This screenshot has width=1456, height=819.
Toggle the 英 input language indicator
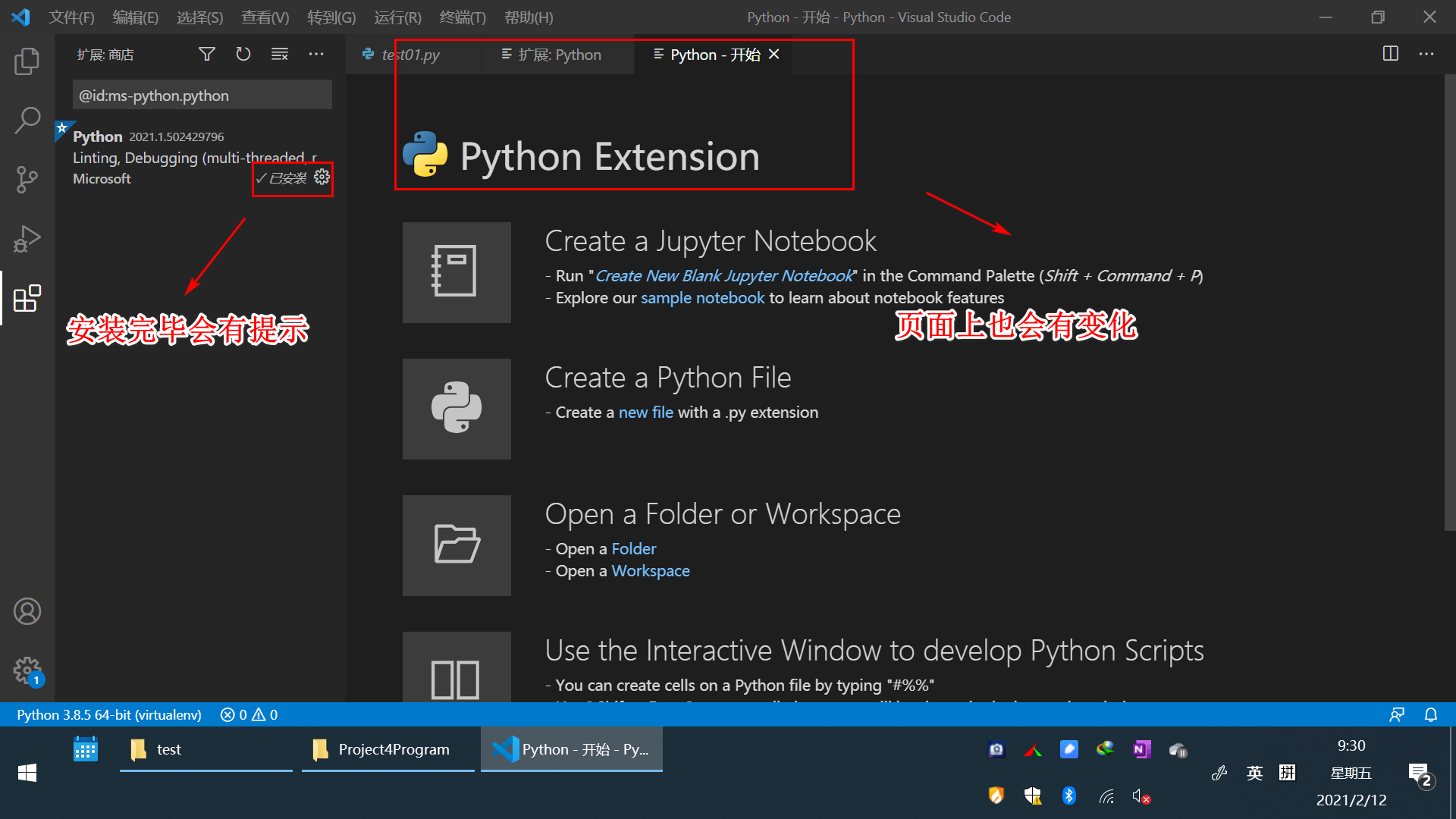click(x=1255, y=773)
